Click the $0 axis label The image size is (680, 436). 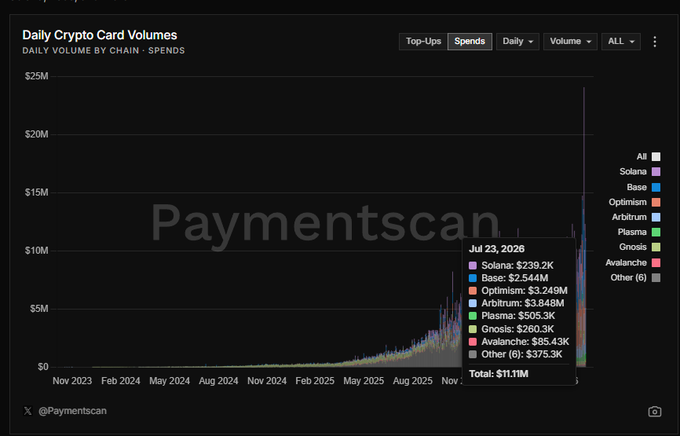43,367
